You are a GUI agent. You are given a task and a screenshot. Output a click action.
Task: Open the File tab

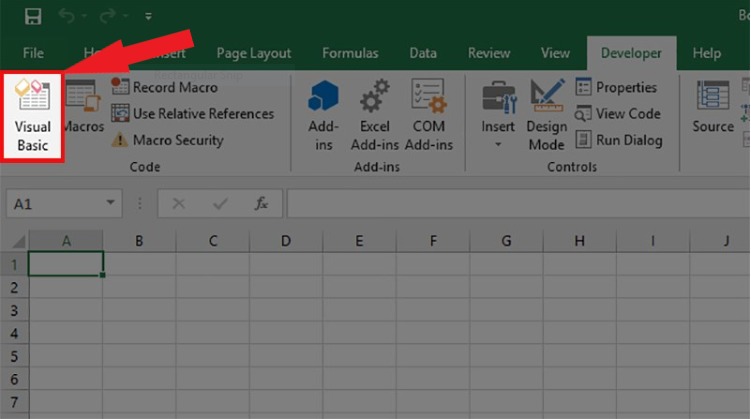[x=33, y=53]
